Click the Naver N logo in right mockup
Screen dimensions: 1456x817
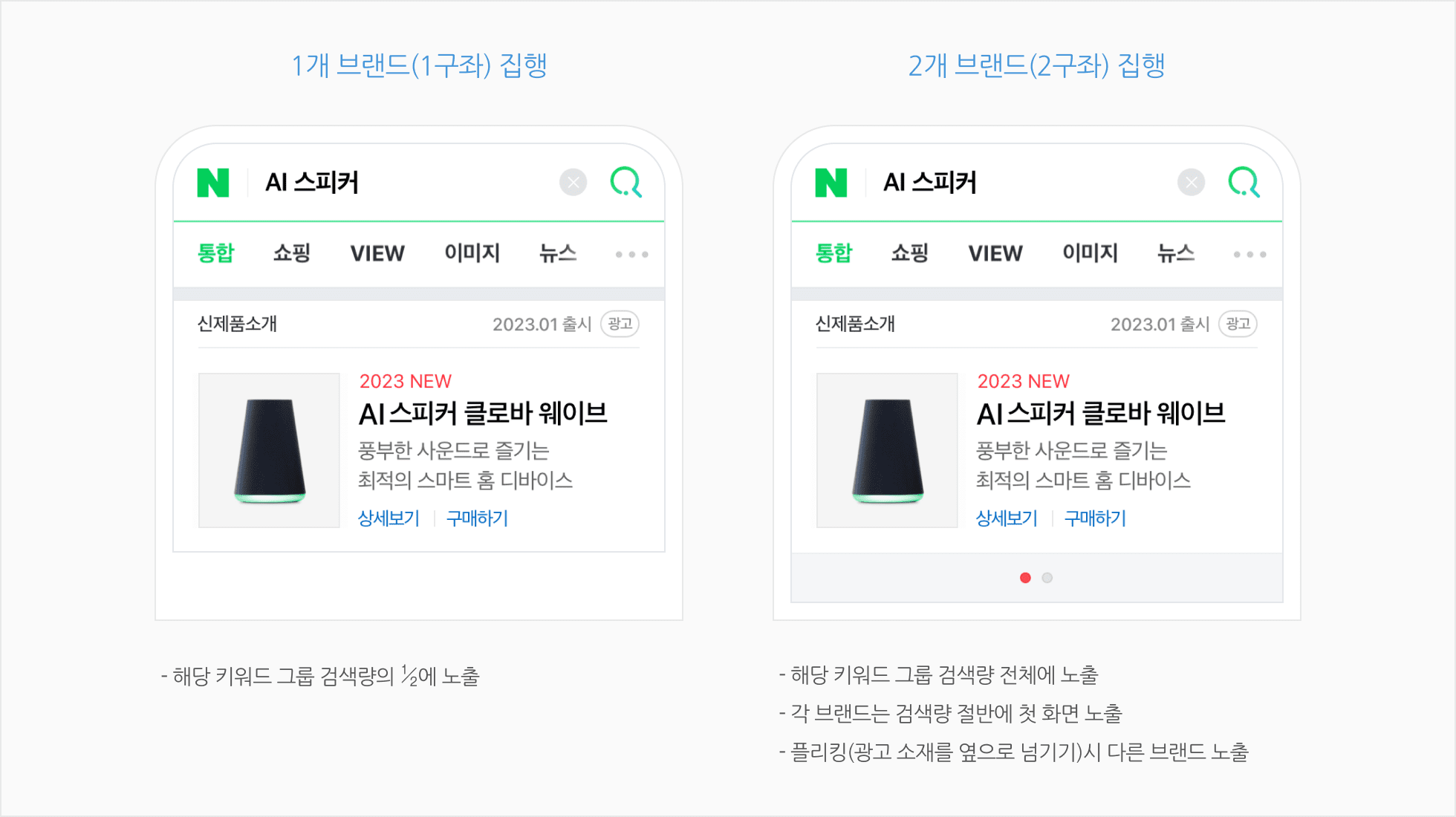831,183
